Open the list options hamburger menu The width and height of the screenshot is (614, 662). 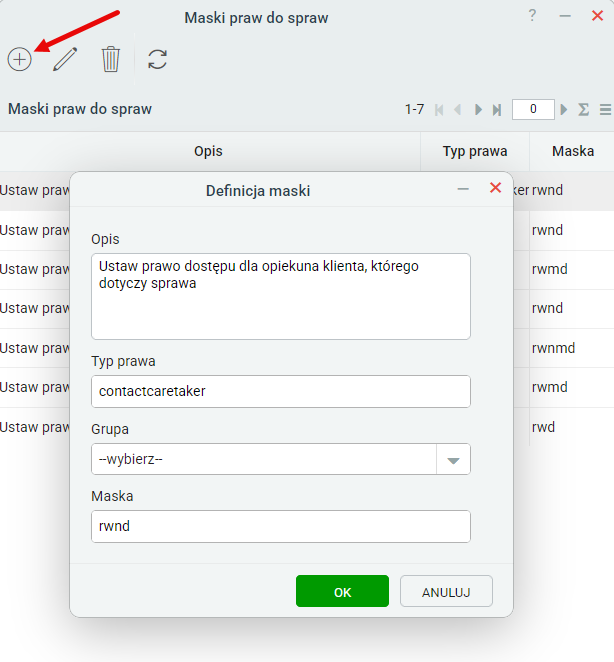click(605, 110)
